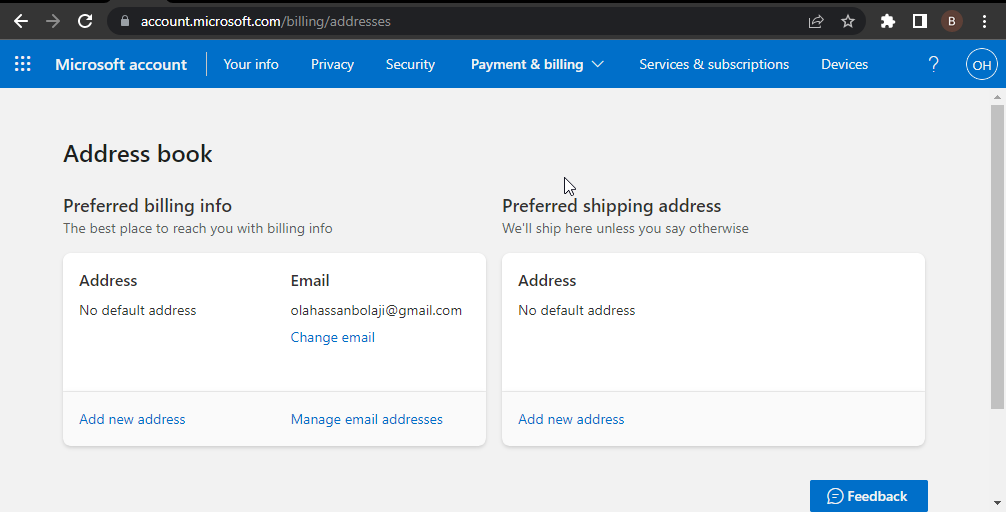Open Services & subscriptions tab
The height and width of the screenshot is (512, 1006).
tap(714, 64)
